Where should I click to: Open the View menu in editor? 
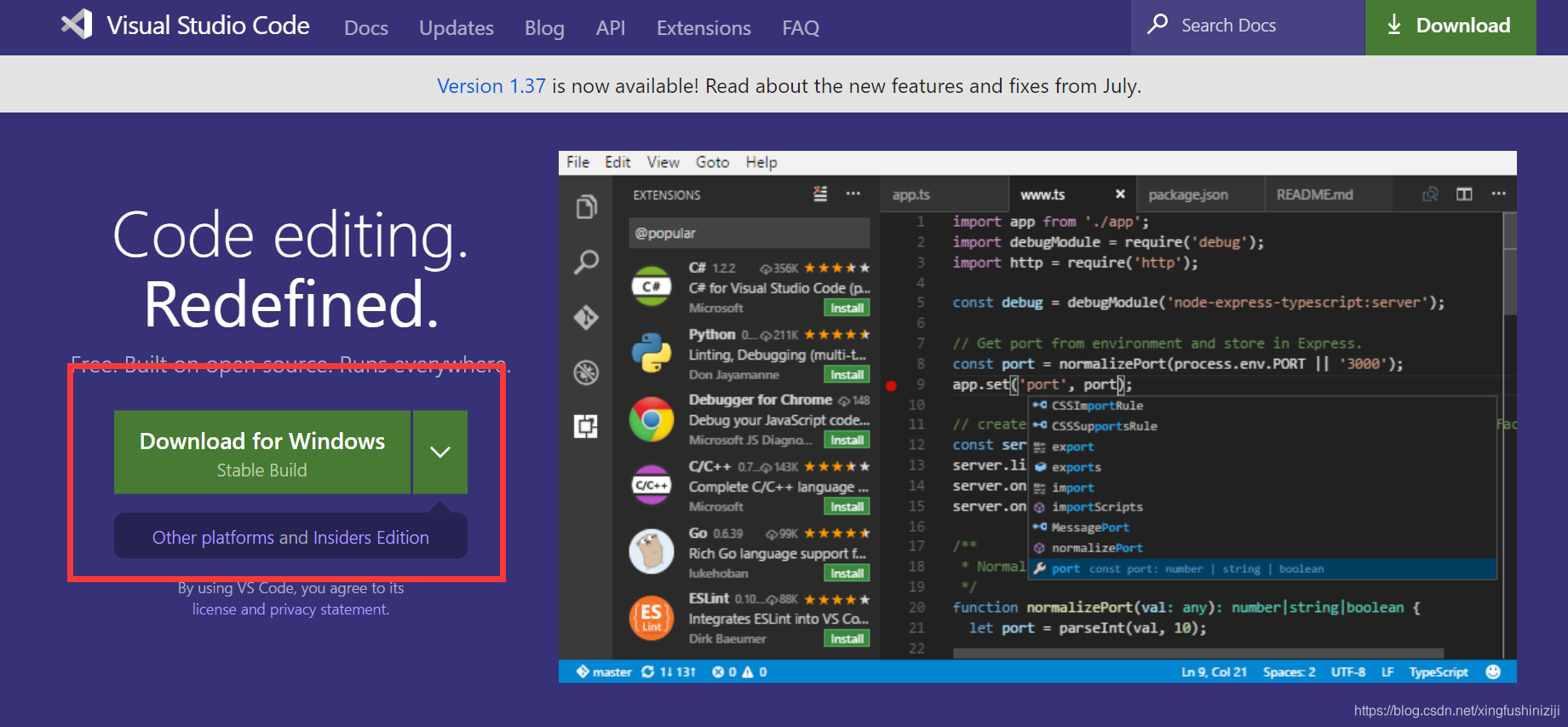[663, 162]
